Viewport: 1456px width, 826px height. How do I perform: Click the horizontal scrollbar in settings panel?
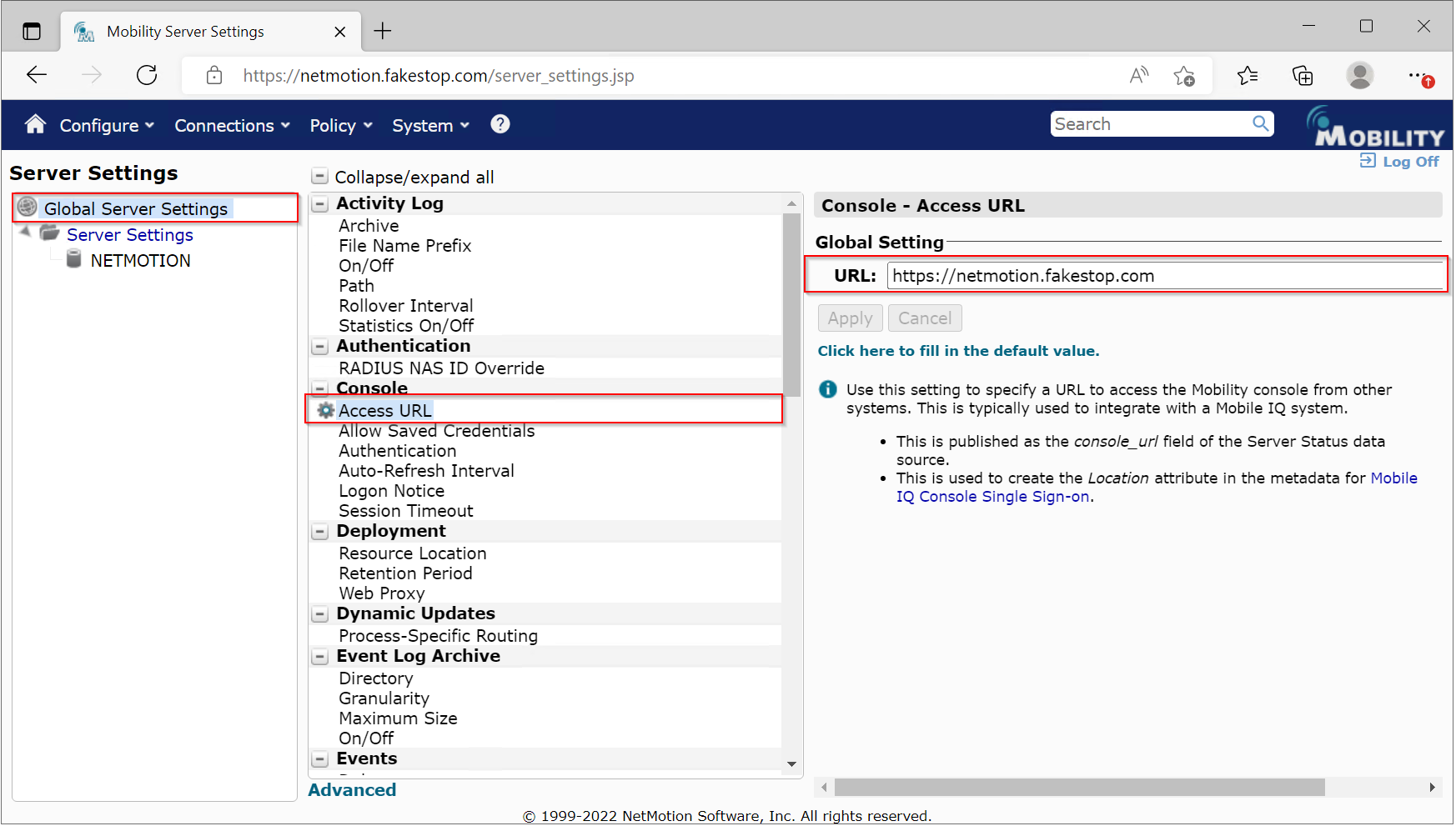[x=1078, y=788]
